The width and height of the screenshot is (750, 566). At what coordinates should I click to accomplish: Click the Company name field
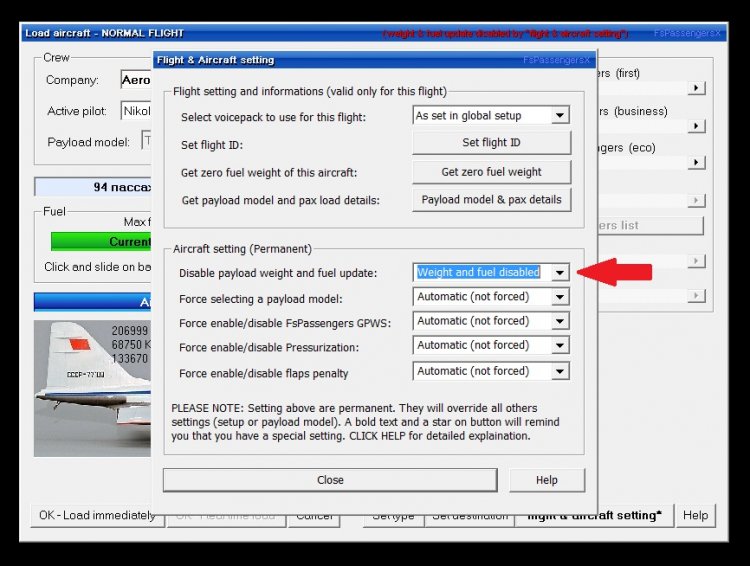coord(135,80)
